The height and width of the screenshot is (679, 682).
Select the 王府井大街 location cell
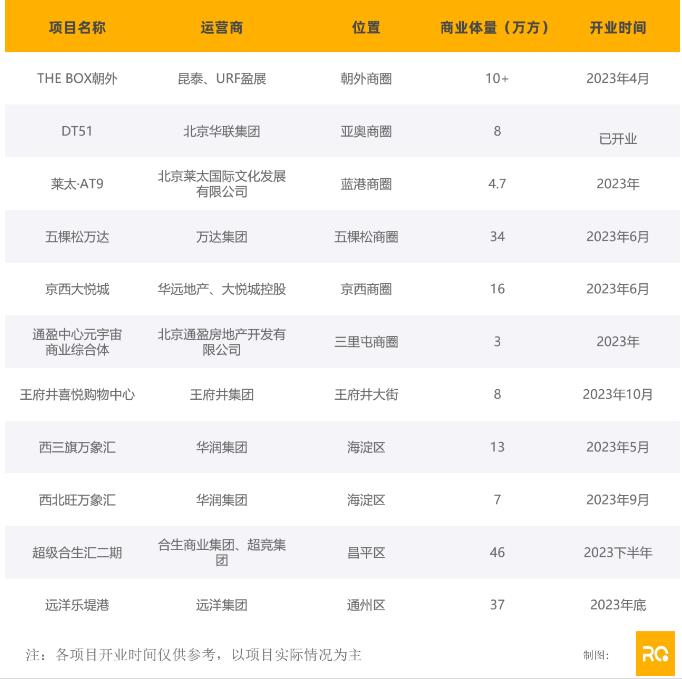[x=366, y=395]
